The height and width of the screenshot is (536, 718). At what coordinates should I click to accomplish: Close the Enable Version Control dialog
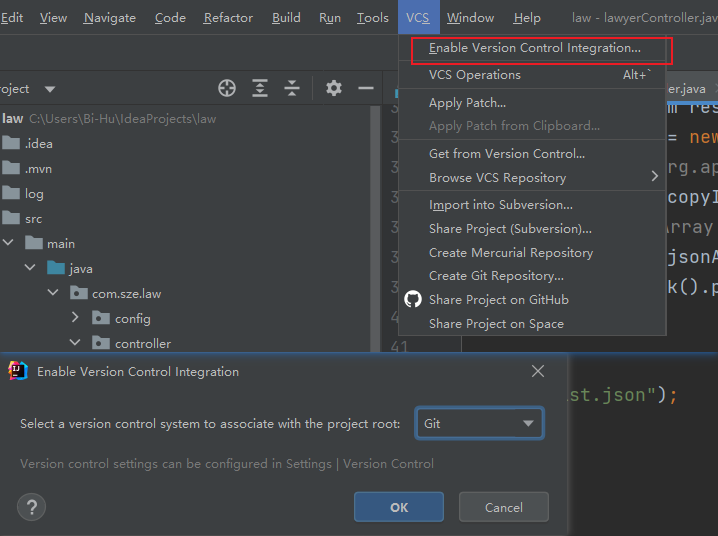coord(538,371)
